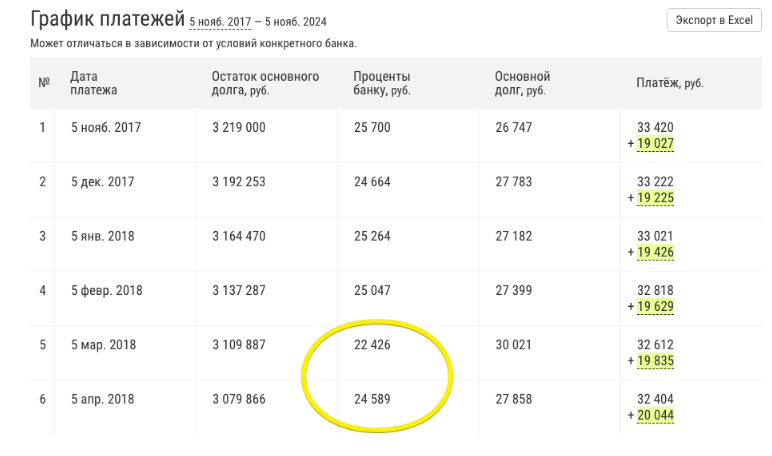Image resolution: width=772 pixels, height=456 pixels.
Task: Open the extra payment 19 225 link
Action: (655, 198)
